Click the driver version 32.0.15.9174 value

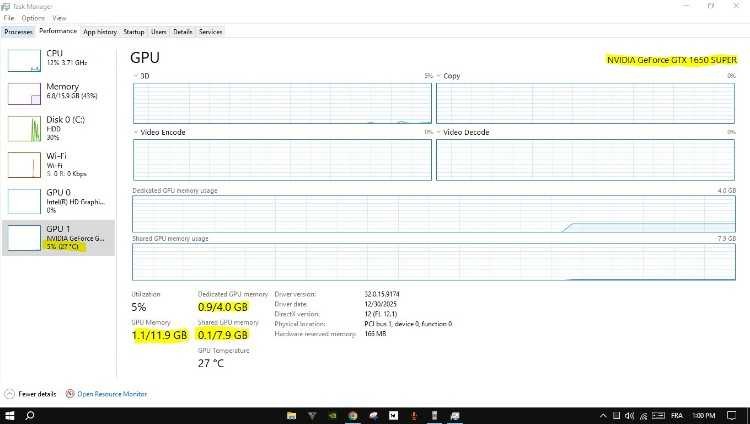pyautogui.click(x=382, y=294)
